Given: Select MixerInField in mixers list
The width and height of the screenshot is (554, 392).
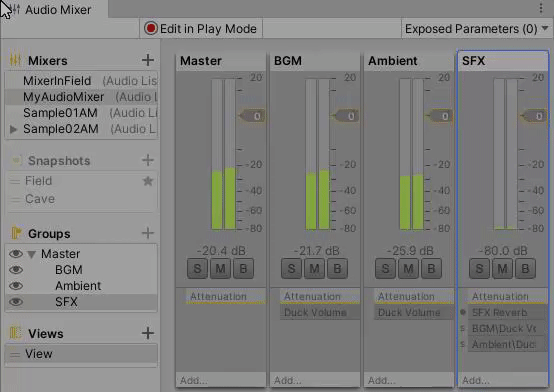Looking at the screenshot, I should (x=82, y=81).
